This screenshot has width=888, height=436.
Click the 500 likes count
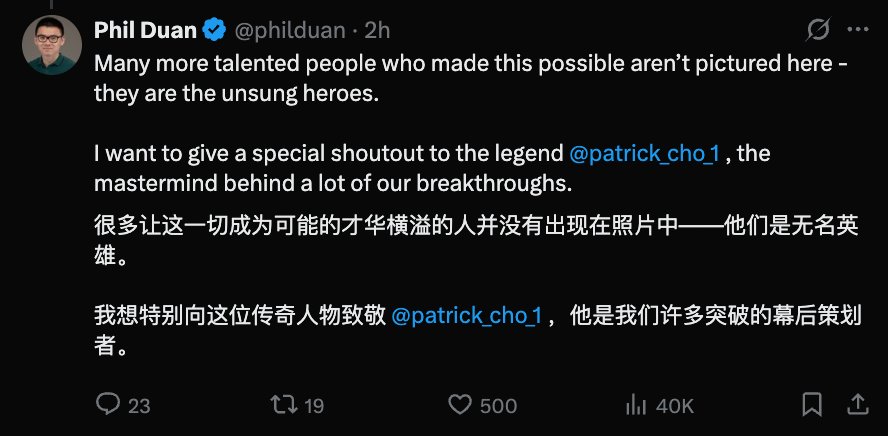click(x=498, y=406)
